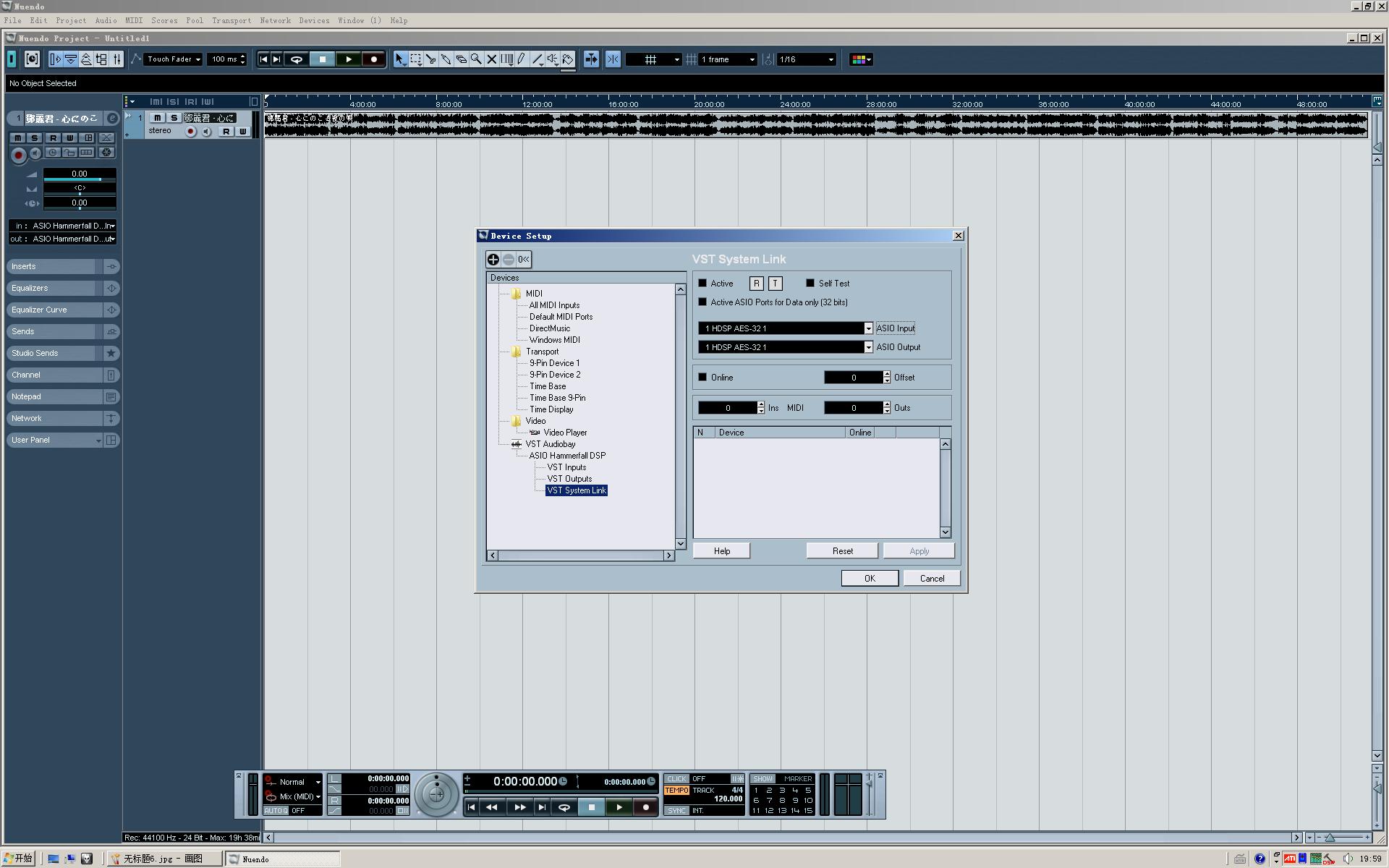Select the Time Warp tool
This screenshot has width=1389, height=868.
[507, 59]
